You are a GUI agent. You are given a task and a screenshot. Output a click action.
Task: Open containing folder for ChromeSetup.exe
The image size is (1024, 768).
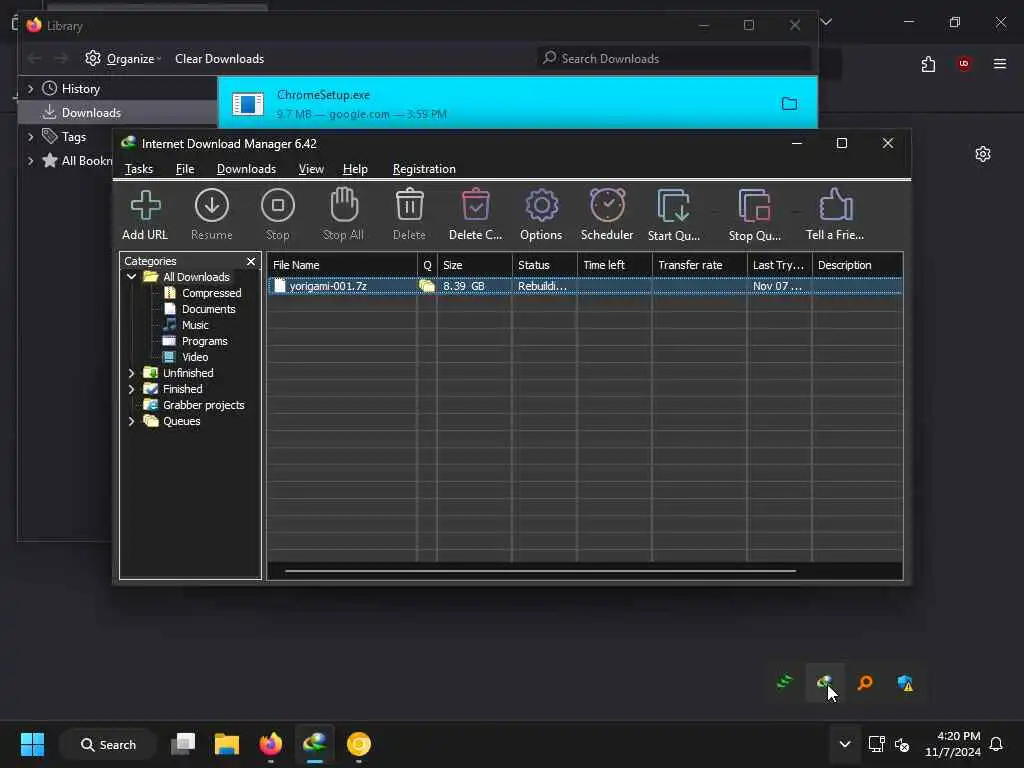[x=789, y=103]
